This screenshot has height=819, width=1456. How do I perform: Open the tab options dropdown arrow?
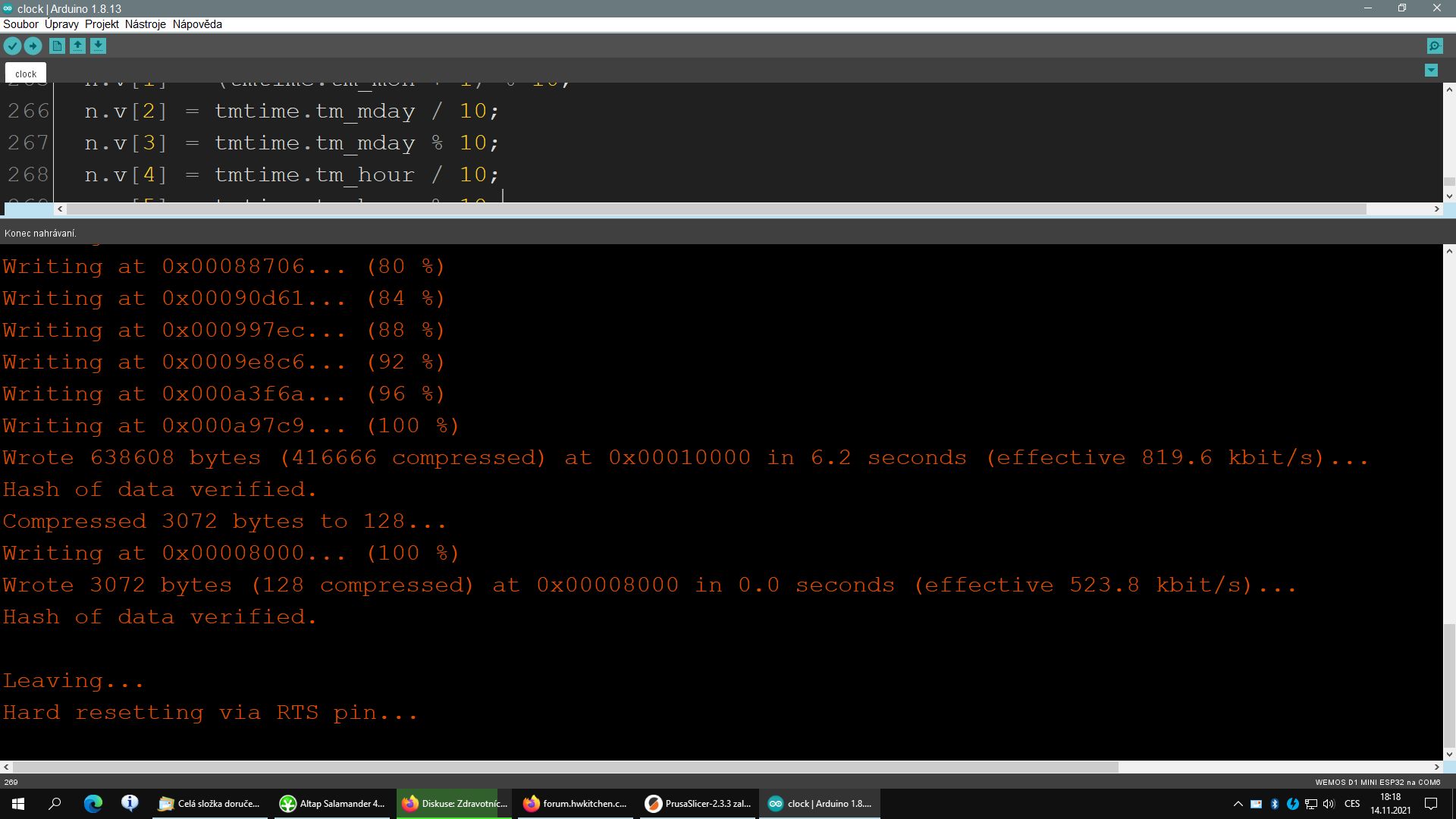pyautogui.click(x=1431, y=71)
